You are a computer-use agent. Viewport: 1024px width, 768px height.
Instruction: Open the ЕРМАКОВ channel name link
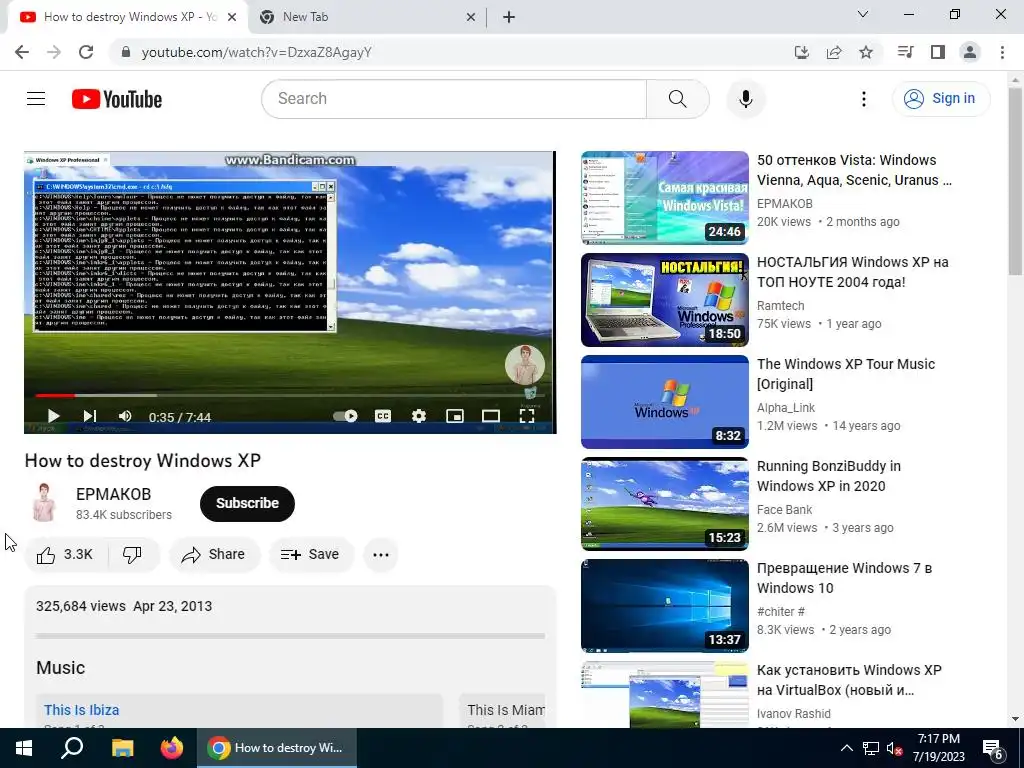point(114,494)
